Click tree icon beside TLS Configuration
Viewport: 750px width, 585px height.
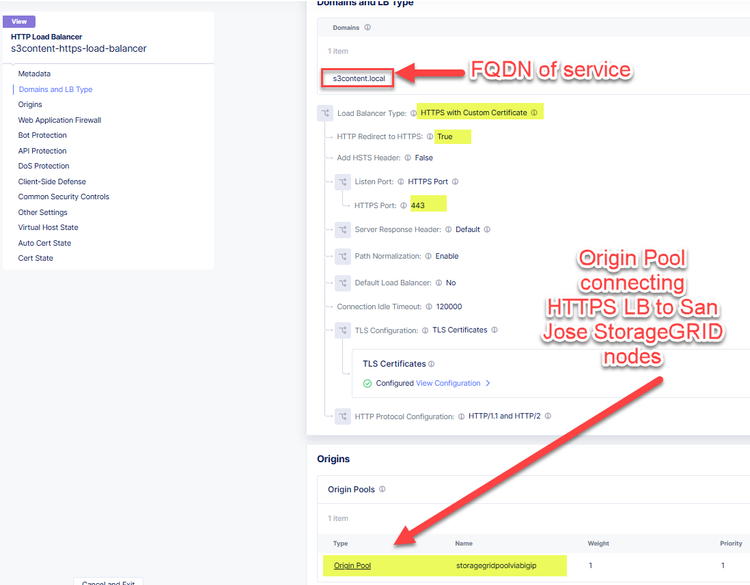click(343, 331)
